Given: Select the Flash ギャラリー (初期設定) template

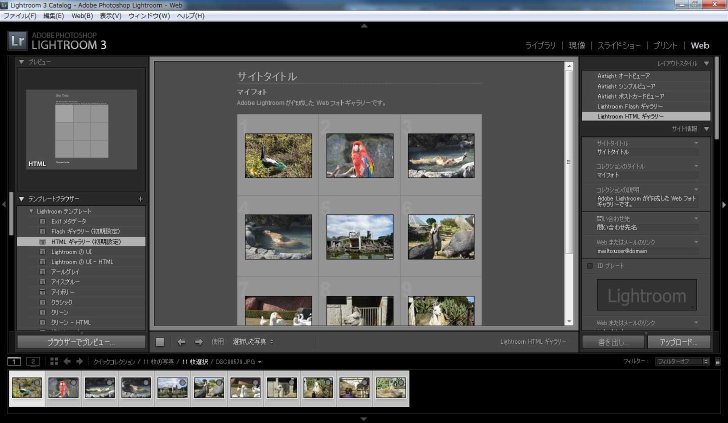Looking at the screenshot, I should point(81,231).
